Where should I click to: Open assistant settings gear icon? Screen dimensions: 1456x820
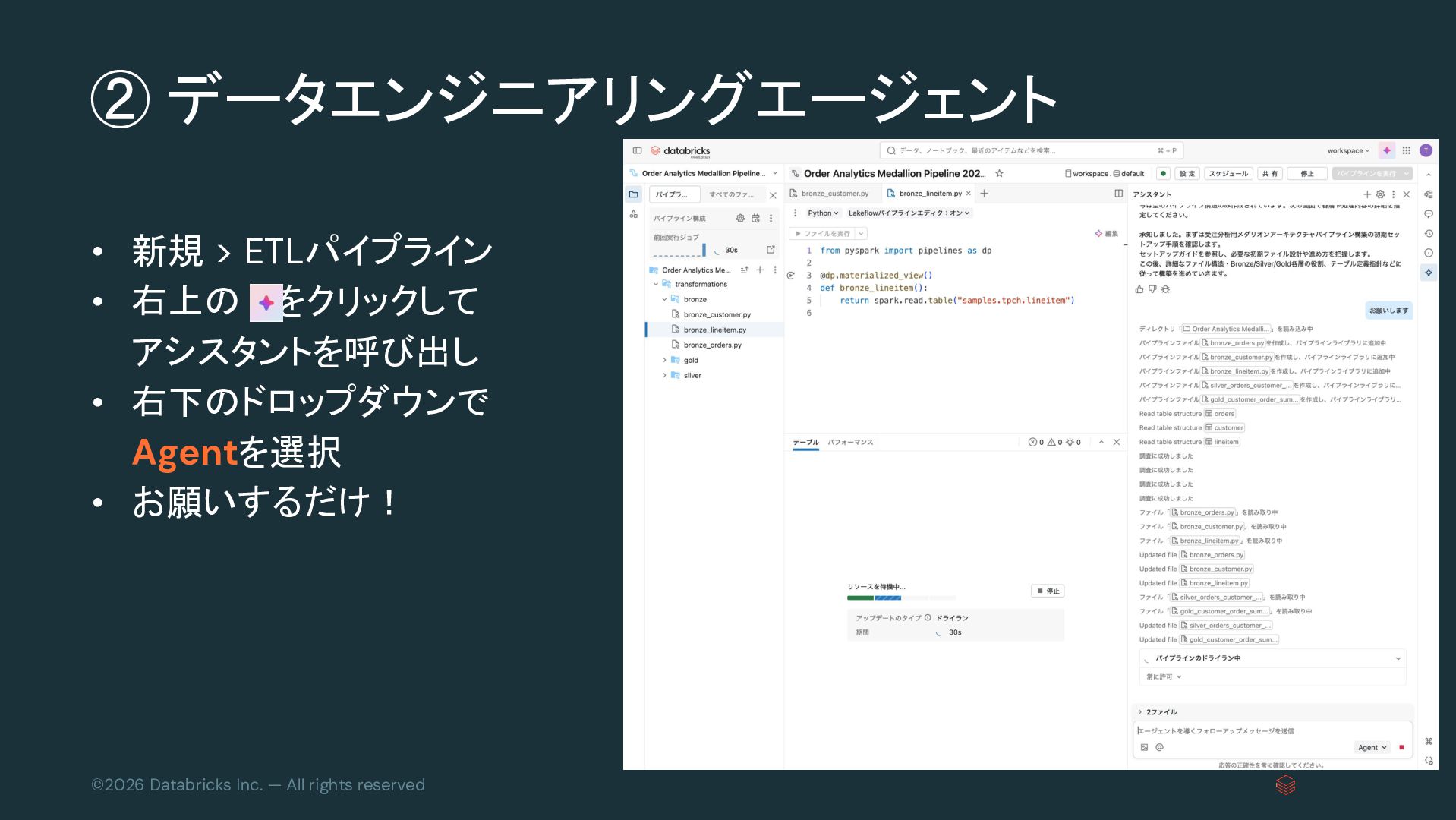click(x=1380, y=194)
